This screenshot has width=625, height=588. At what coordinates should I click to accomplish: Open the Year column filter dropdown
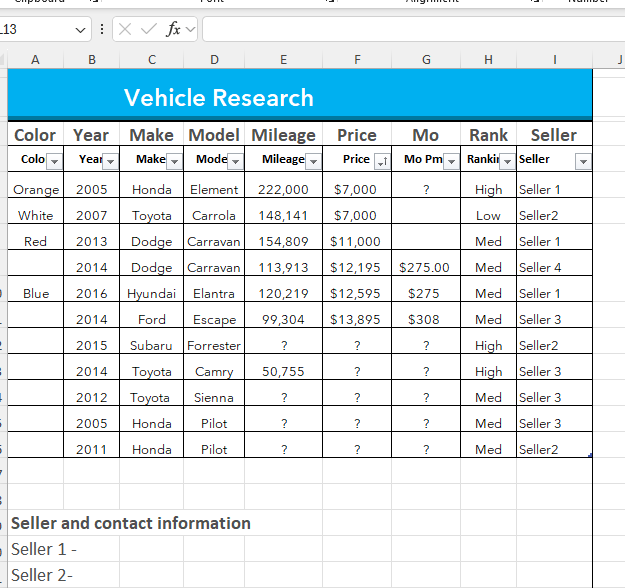(x=111, y=161)
